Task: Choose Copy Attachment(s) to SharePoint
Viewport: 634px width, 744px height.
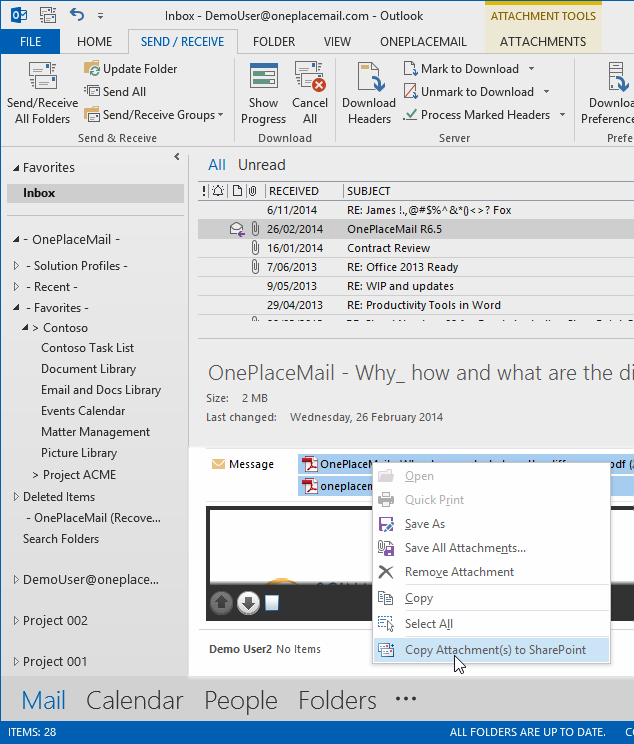Action: pos(494,651)
